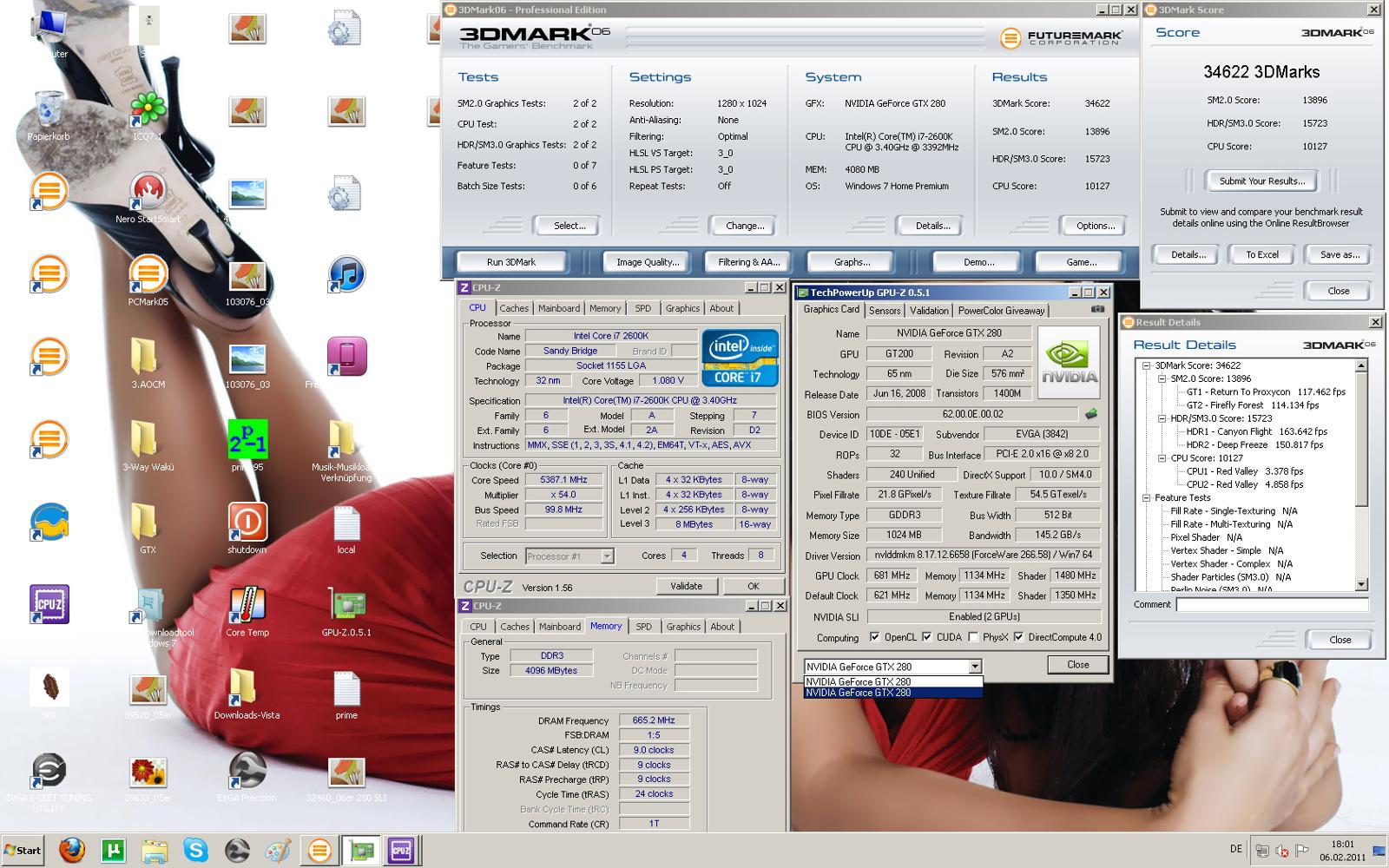This screenshot has width=1389, height=868.
Task: Click Result Details scrollbar up arrow
Action: coord(1361,366)
